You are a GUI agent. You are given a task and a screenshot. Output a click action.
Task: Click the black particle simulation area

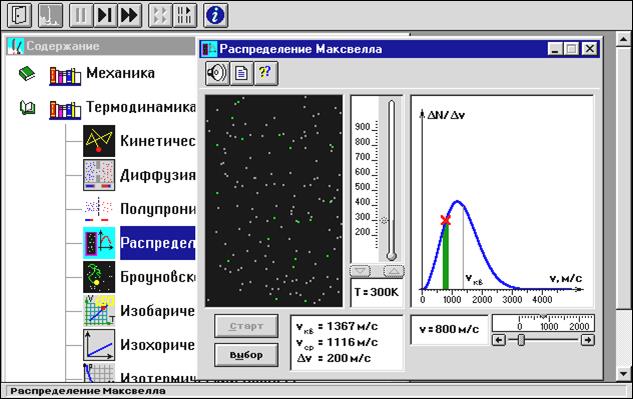pos(274,201)
